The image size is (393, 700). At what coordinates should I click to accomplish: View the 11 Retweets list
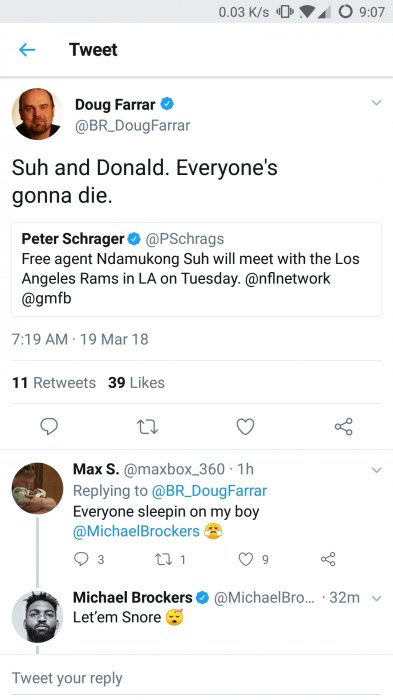click(x=54, y=383)
